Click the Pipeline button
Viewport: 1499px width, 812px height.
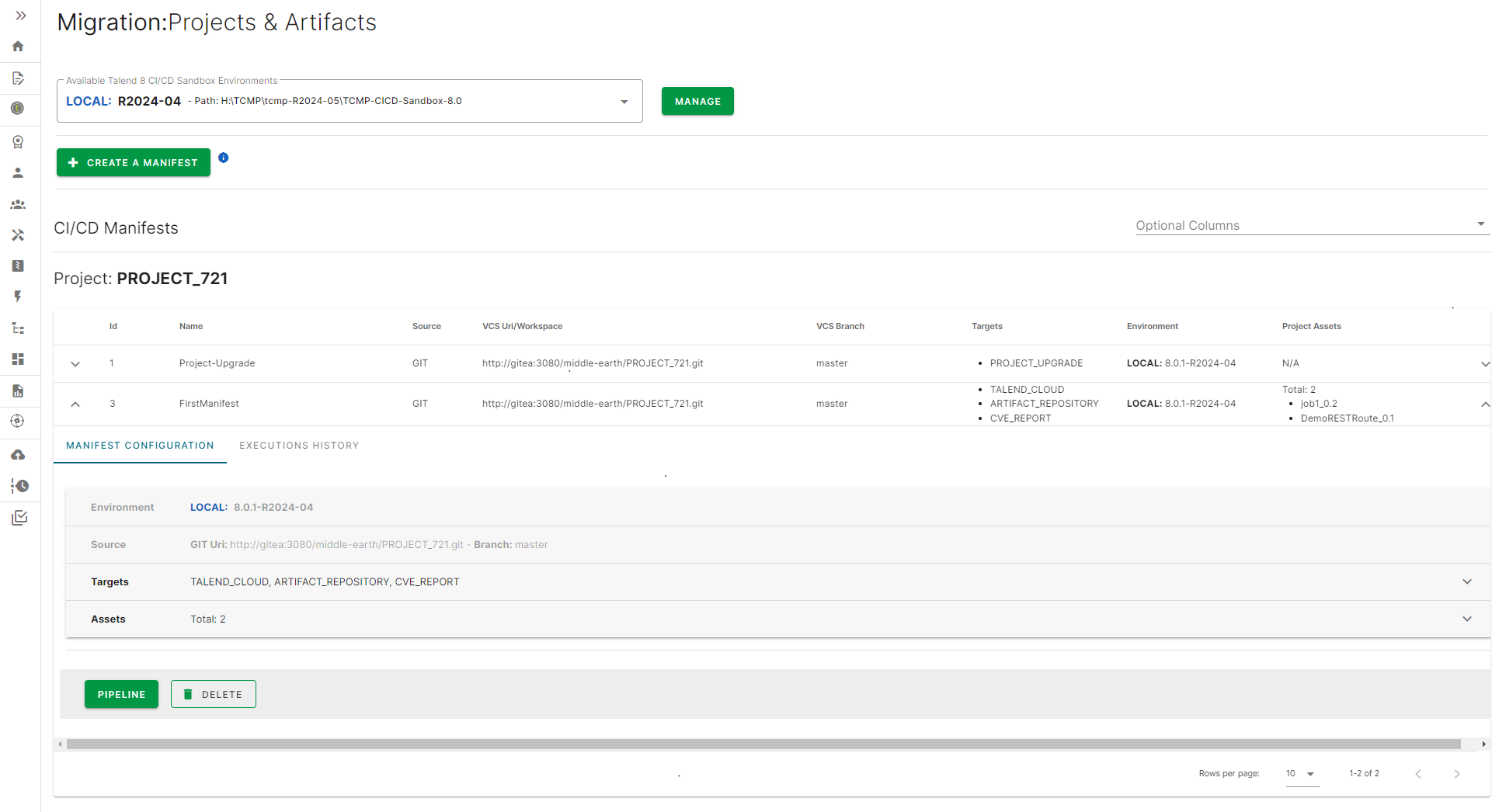(121, 694)
